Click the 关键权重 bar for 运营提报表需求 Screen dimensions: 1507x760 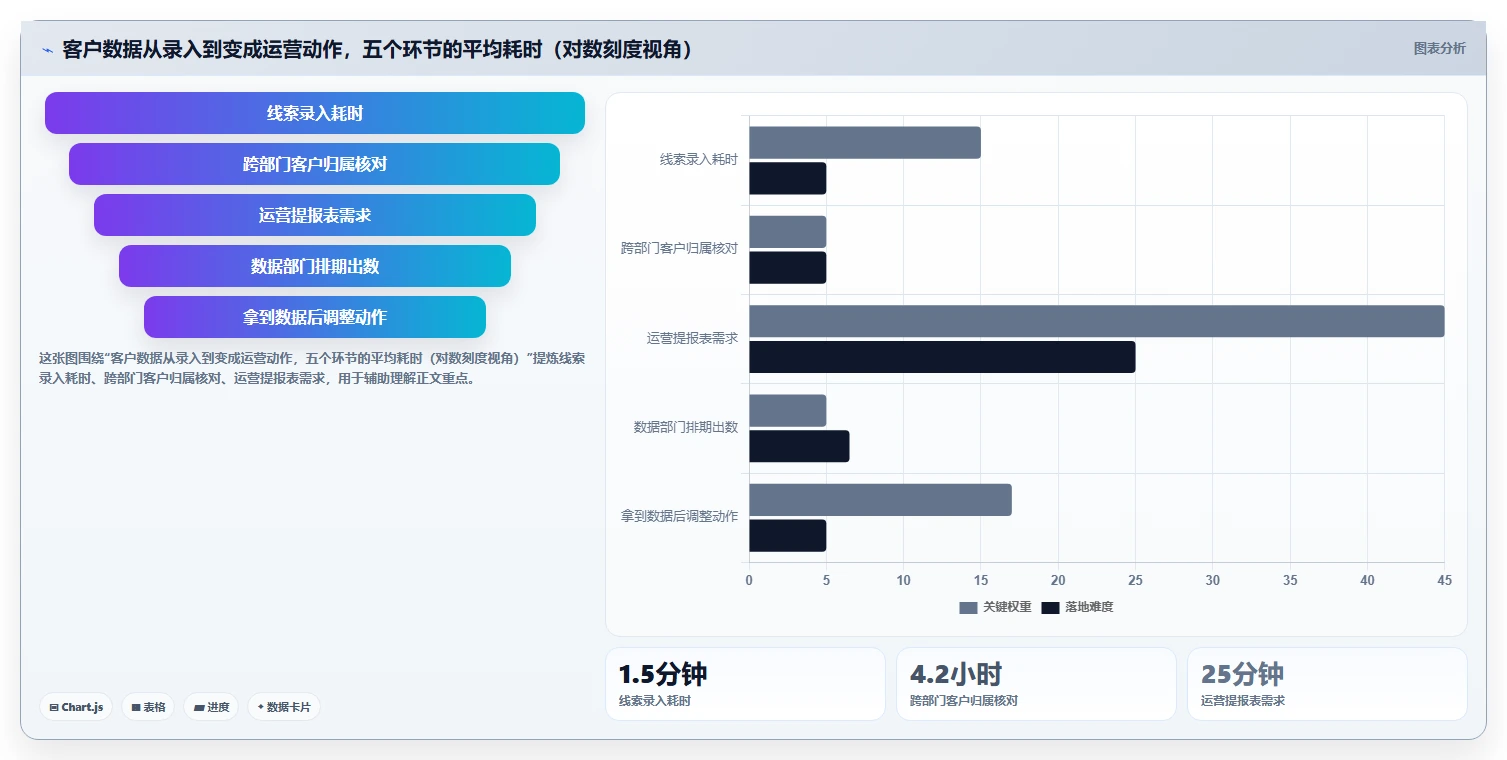click(x=1097, y=321)
